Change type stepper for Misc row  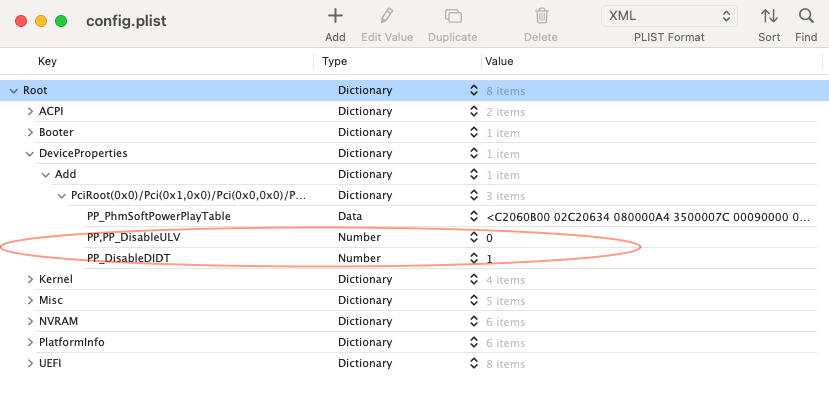tap(474, 300)
